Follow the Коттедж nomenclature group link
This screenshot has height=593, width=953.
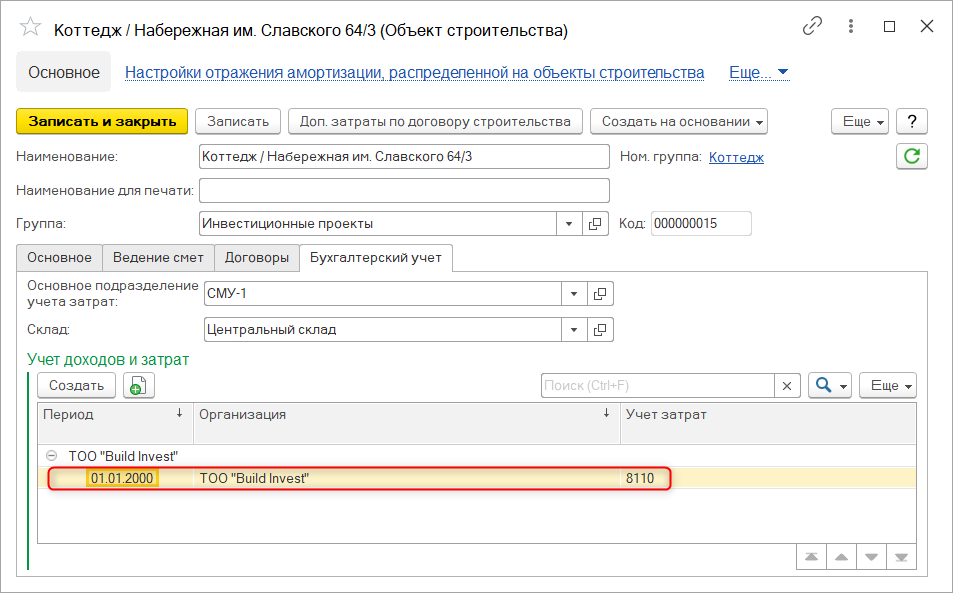(736, 157)
